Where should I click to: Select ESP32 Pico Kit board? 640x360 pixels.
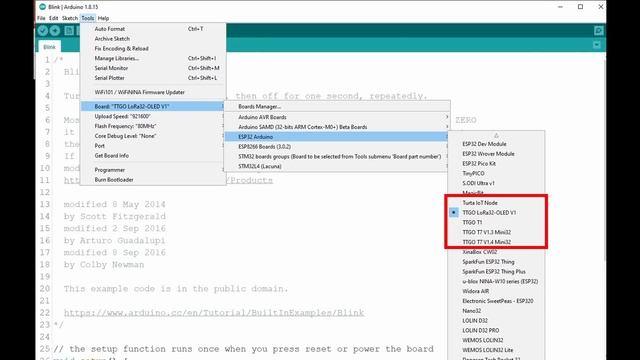[496, 164]
